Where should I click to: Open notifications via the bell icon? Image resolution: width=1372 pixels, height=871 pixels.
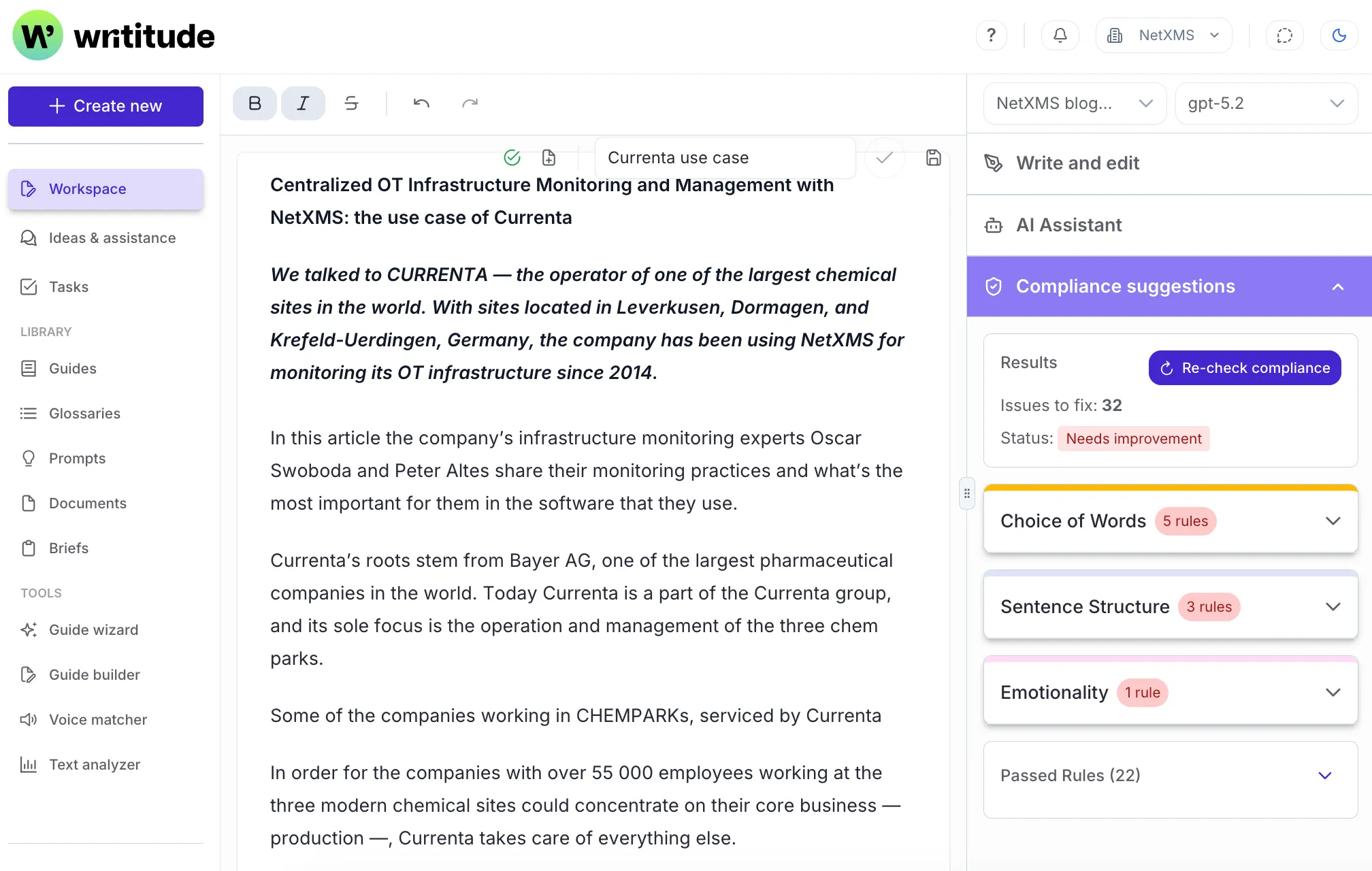1060,35
